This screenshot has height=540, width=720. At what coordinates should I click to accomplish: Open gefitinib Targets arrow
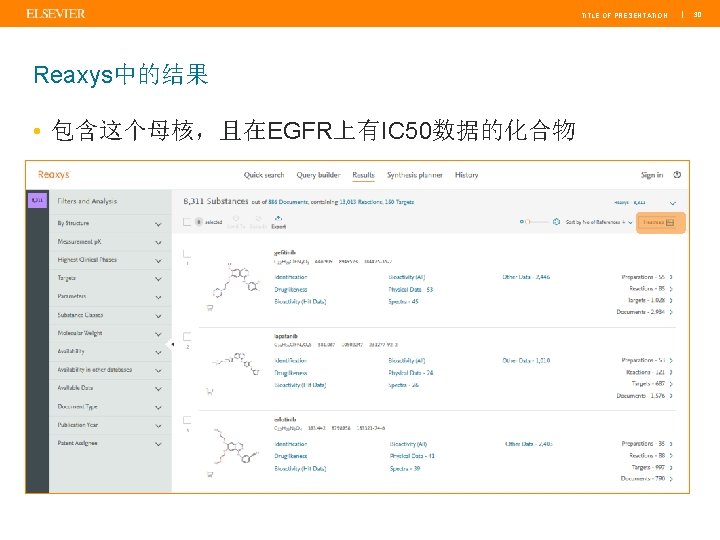coord(671,300)
